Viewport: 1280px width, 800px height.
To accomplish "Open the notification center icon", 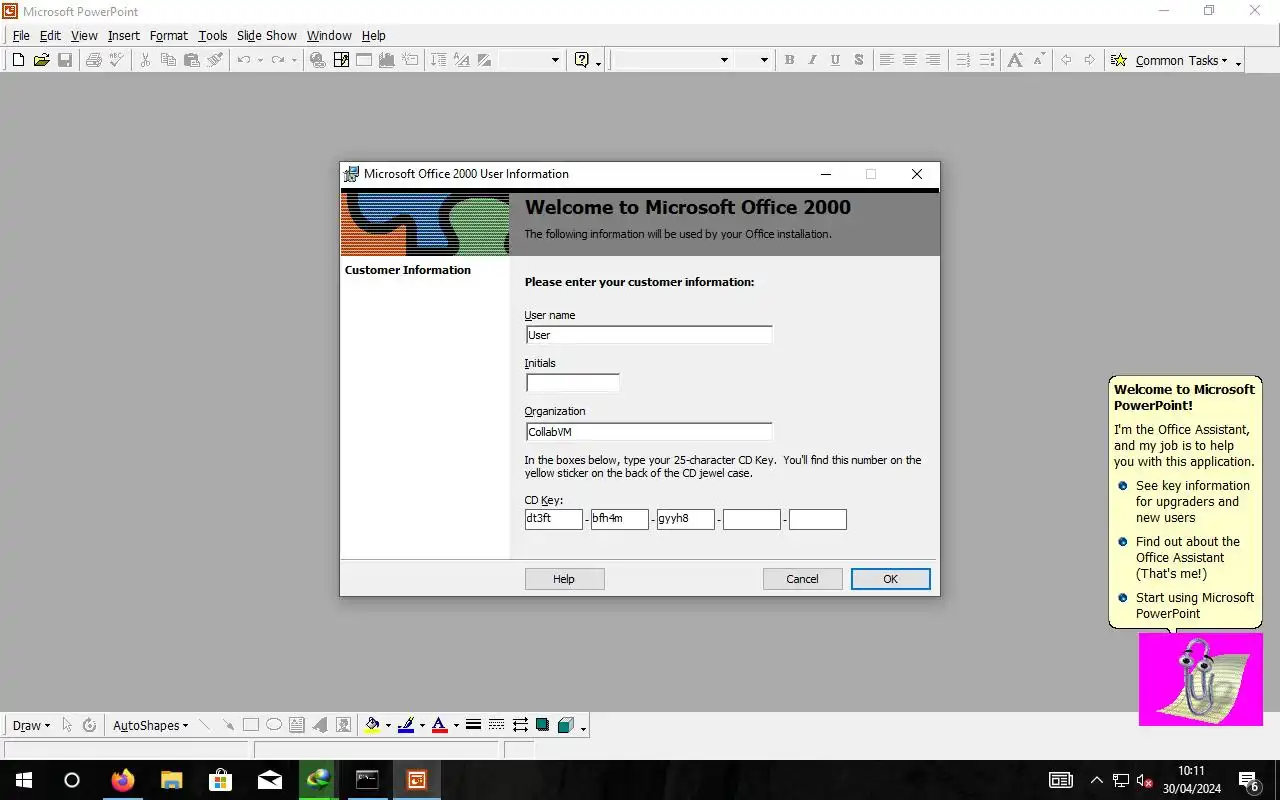I will tap(1249, 780).
